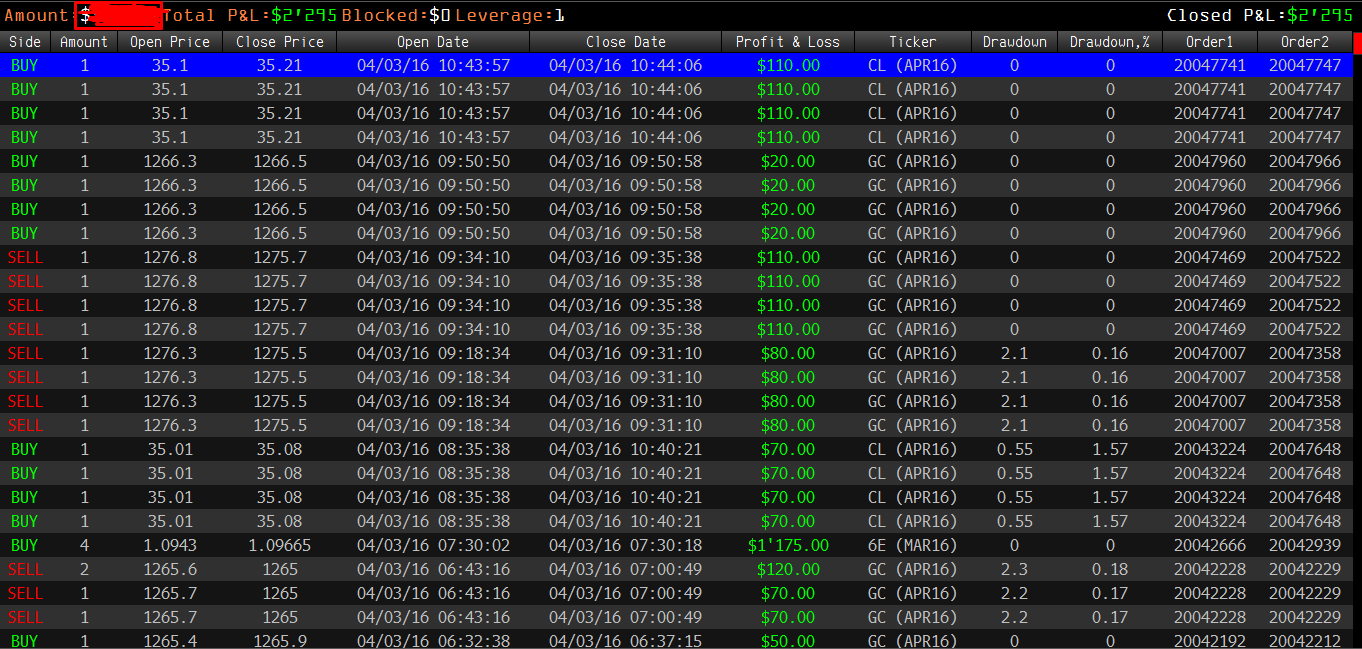Click drawdown value 2.3

click(x=1014, y=569)
